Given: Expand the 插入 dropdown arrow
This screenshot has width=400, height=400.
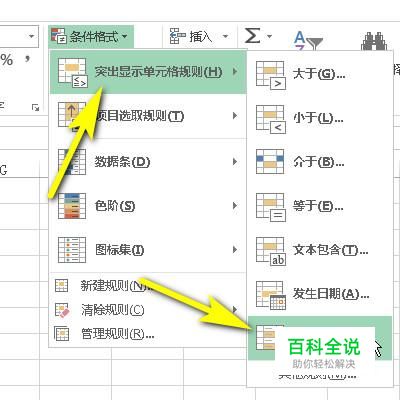Looking at the screenshot, I should (x=226, y=36).
